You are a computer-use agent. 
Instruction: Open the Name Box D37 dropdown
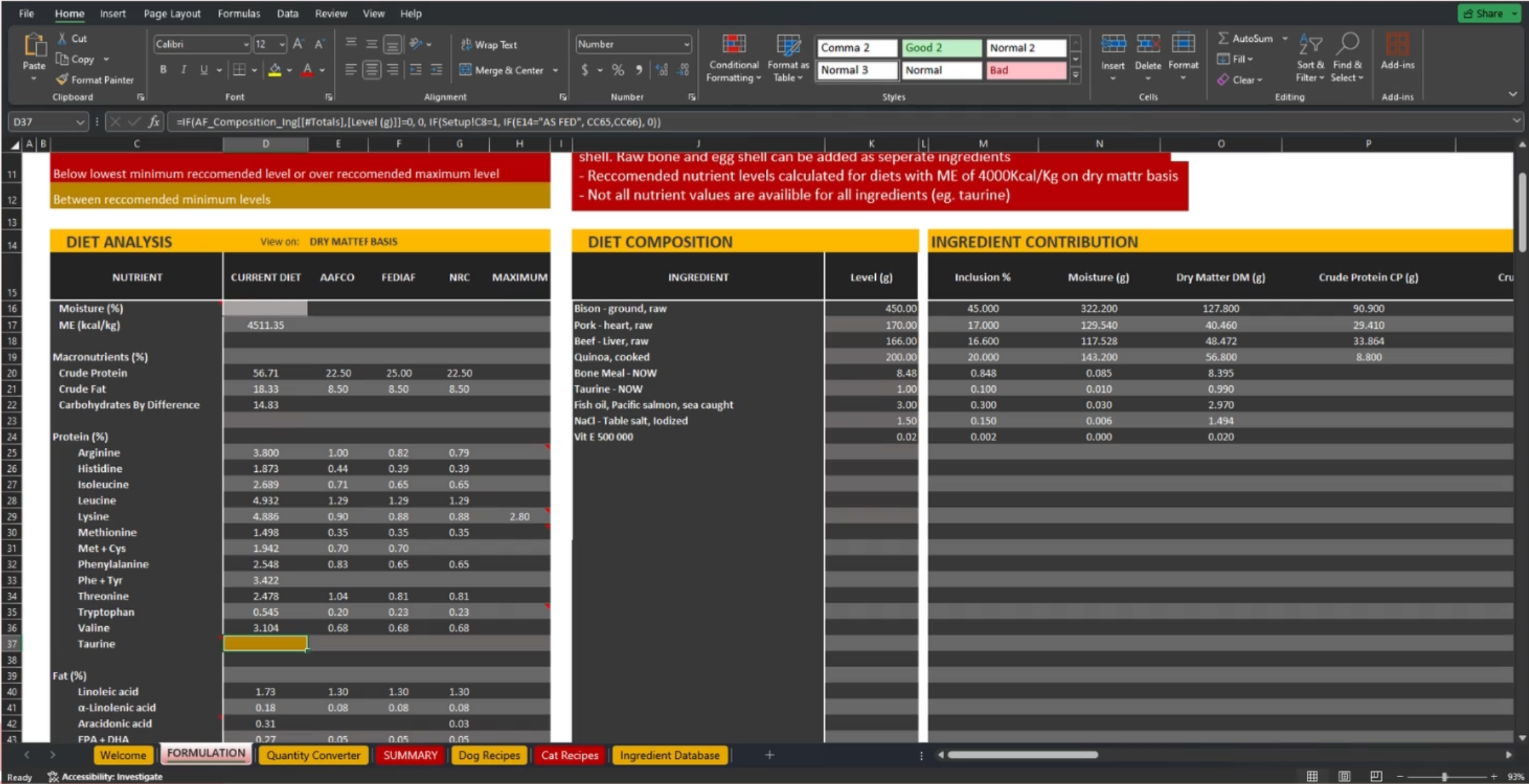click(79, 122)
